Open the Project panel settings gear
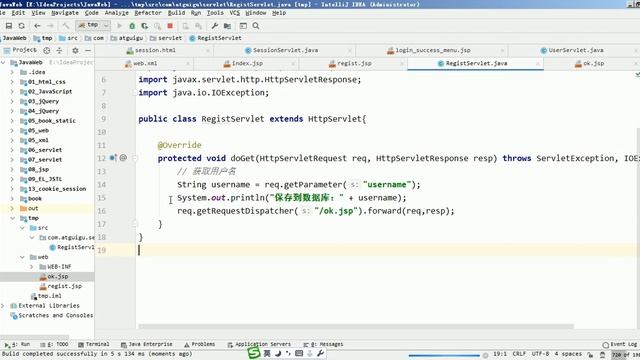 [75, 50]
